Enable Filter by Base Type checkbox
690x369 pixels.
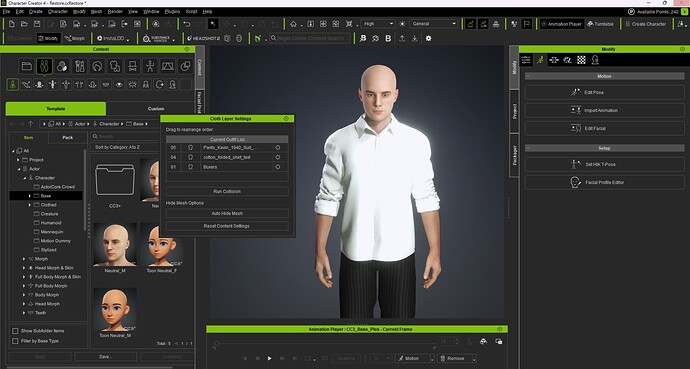pyautogui.click(x=15, y=341)
